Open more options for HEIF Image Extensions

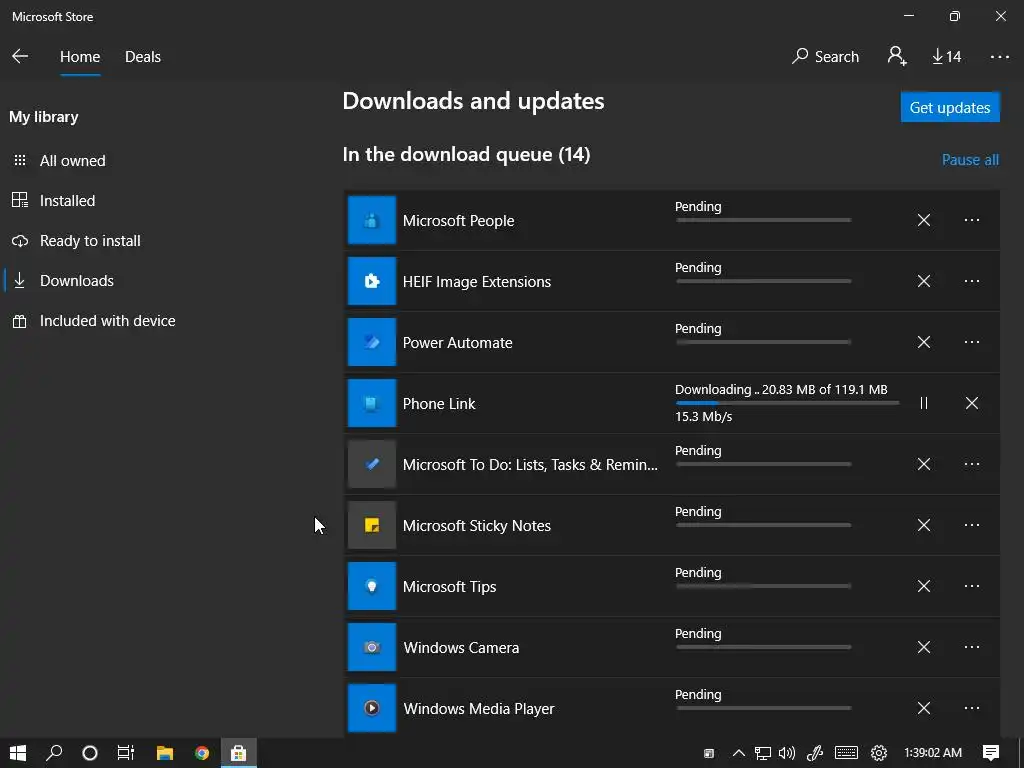click(x=972, y=281)
